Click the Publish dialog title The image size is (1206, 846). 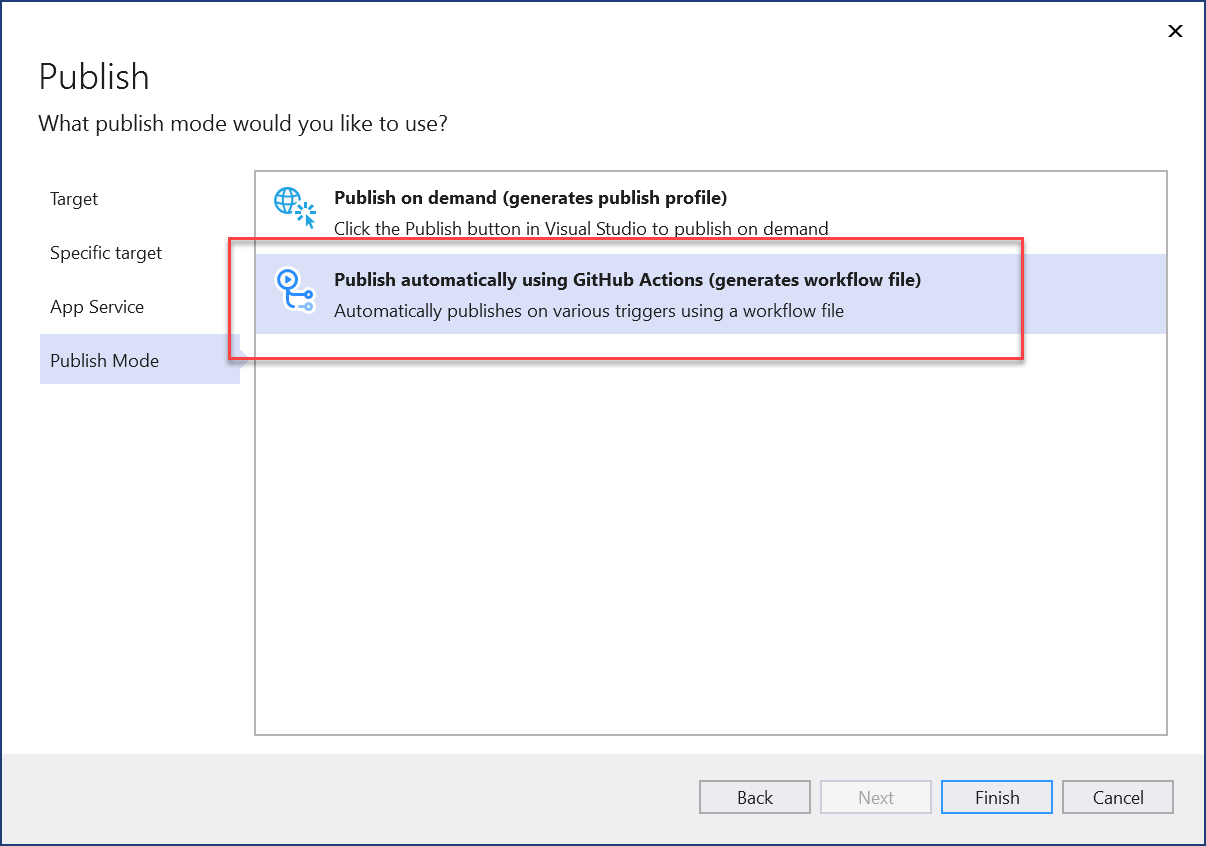94,77
